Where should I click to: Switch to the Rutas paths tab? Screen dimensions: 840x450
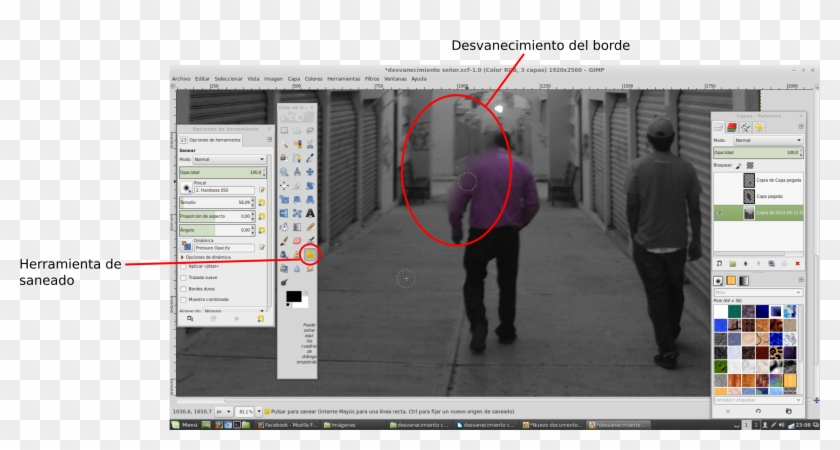coord(745,128)
